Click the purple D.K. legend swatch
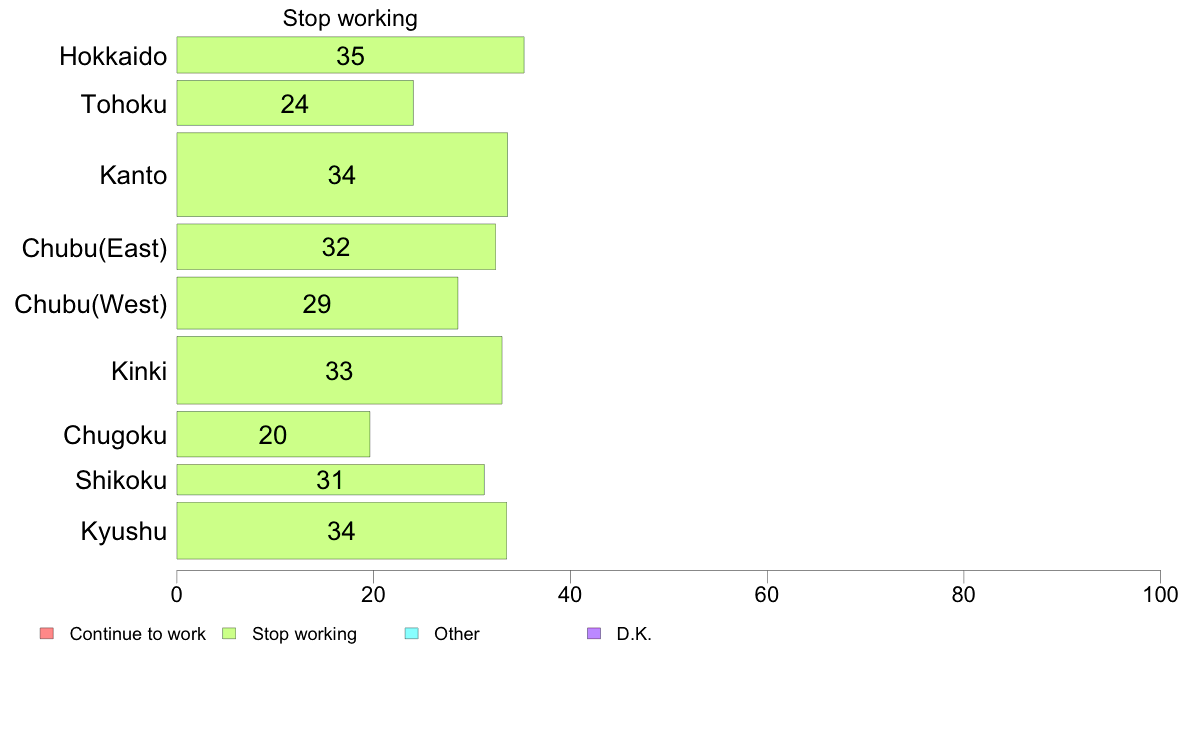Image resolution: width=1188 pixels, height=736 pixels. [x=594, y=634]
